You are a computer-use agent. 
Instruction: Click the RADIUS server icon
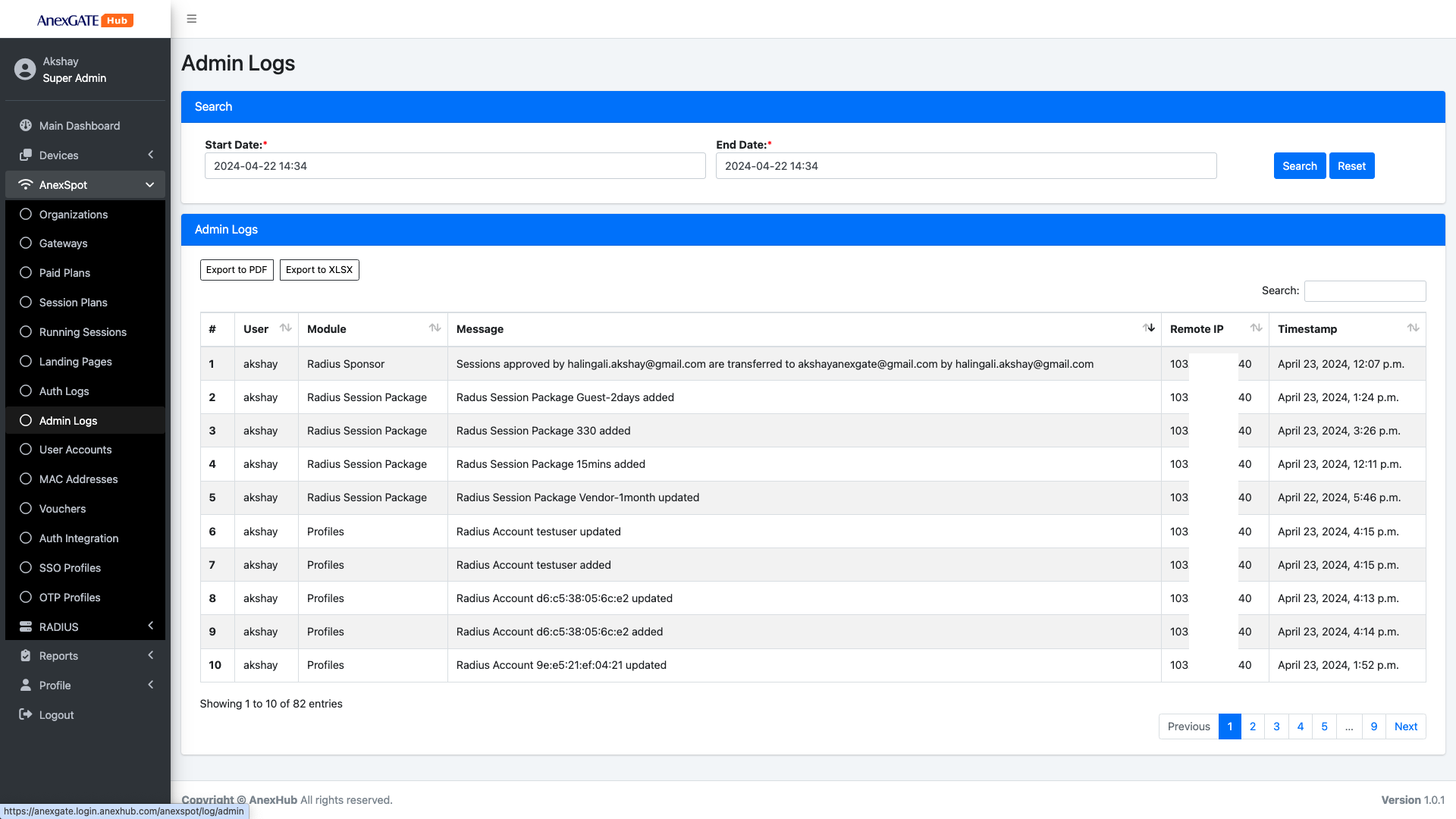click(x=26, y=627)
